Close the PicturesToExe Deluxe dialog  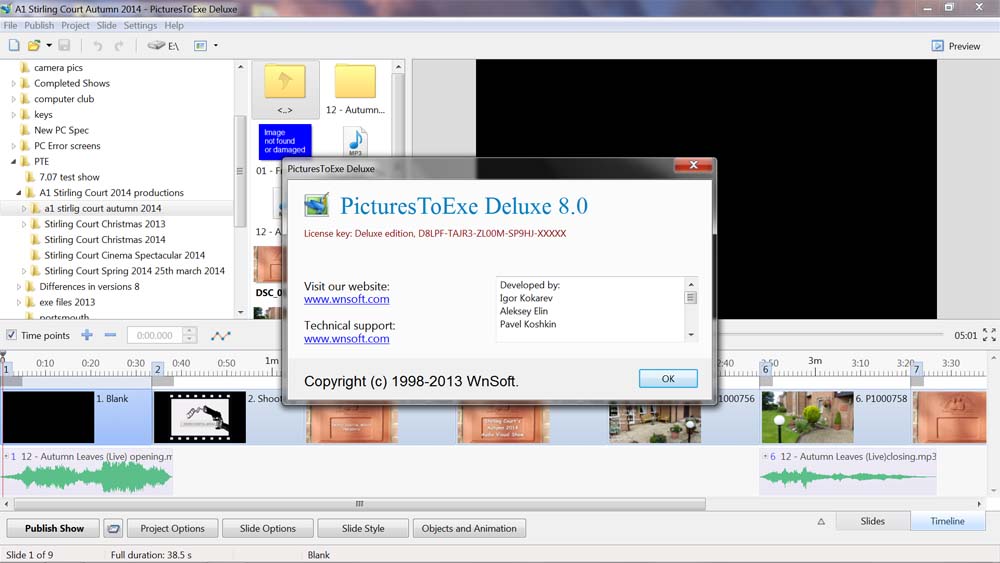(693, 165)
